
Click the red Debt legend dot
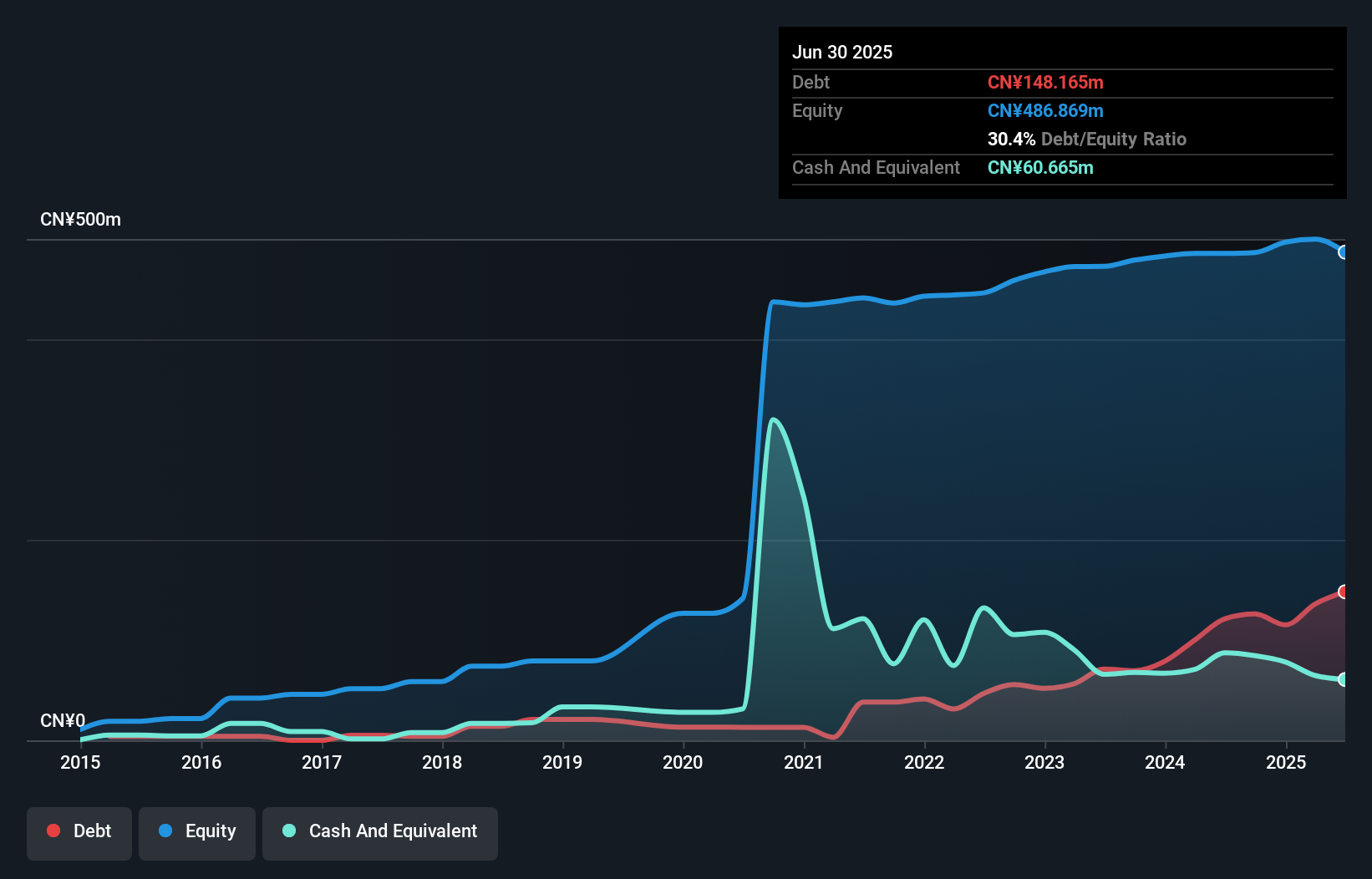pos(53,831)
